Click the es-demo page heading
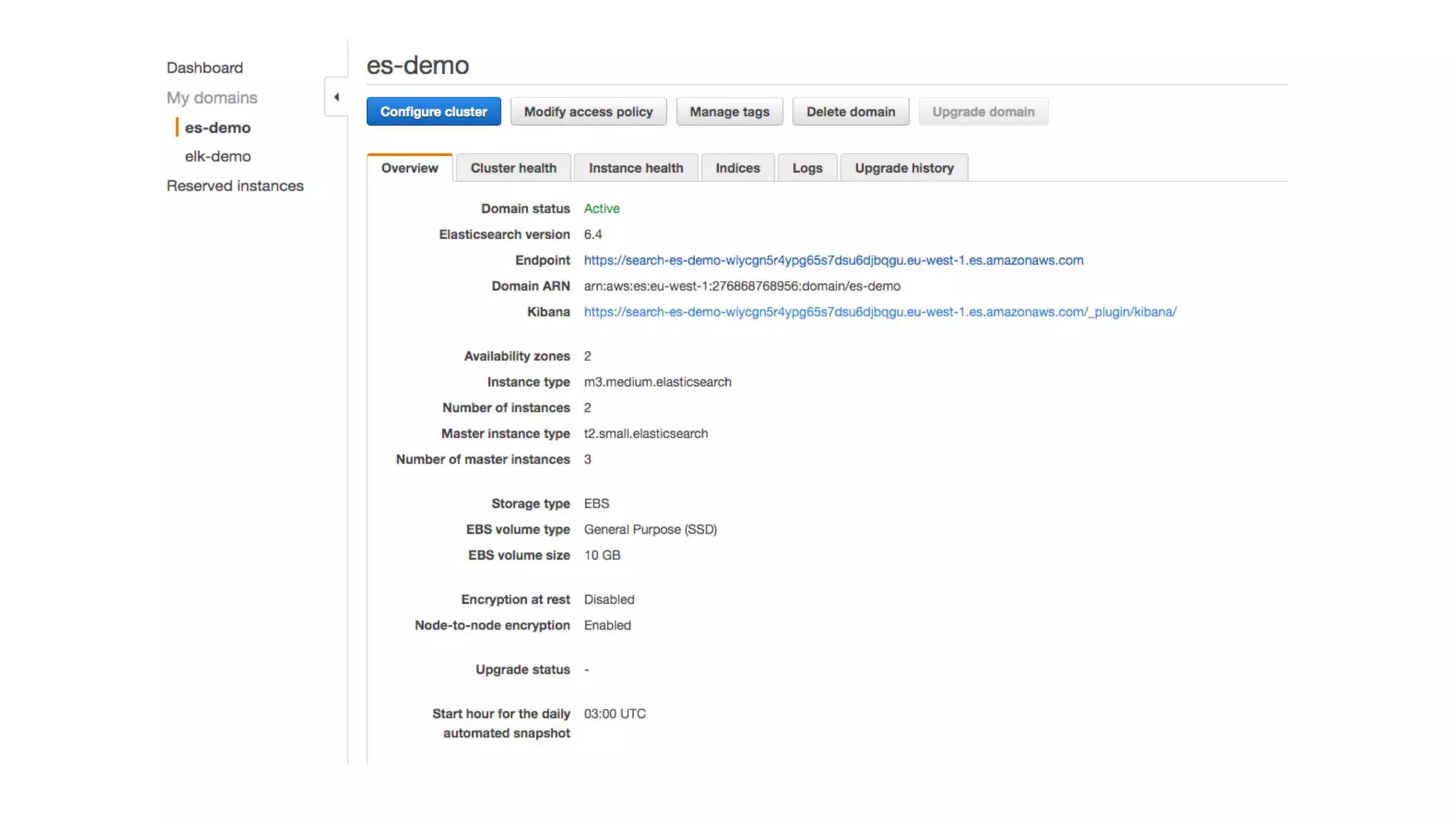Viewport: 1456px width, 819px height. click(417, 65)
